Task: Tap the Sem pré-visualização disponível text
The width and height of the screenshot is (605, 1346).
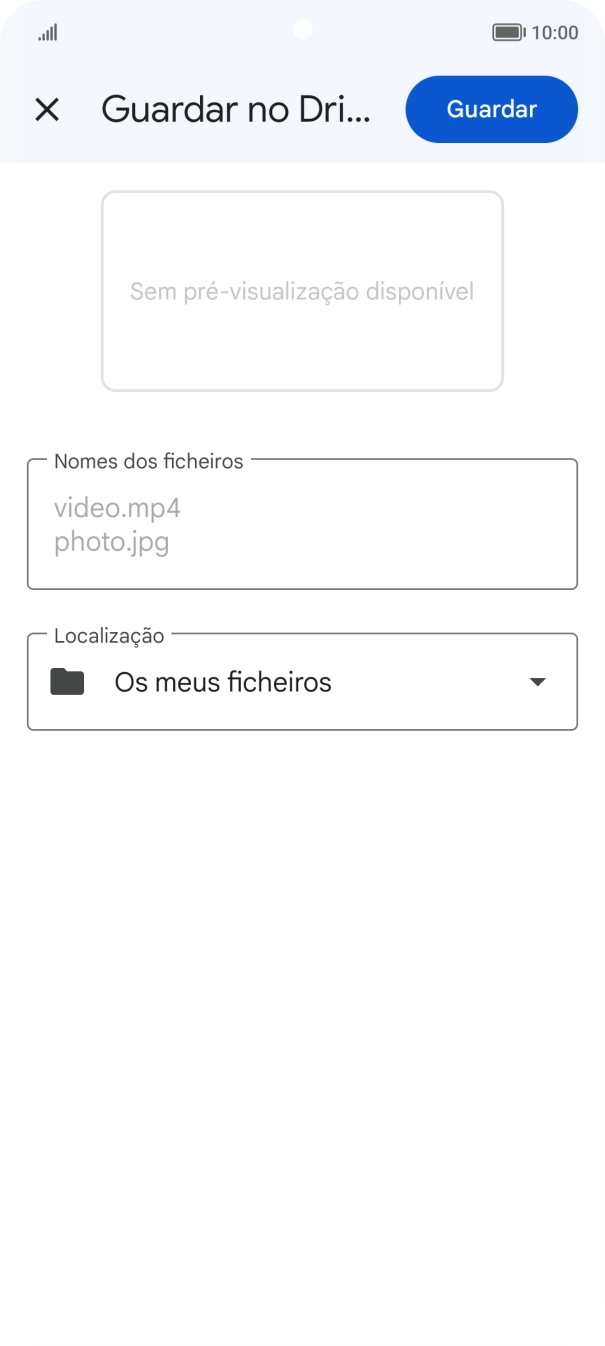Action: click(x=302, y=292)
